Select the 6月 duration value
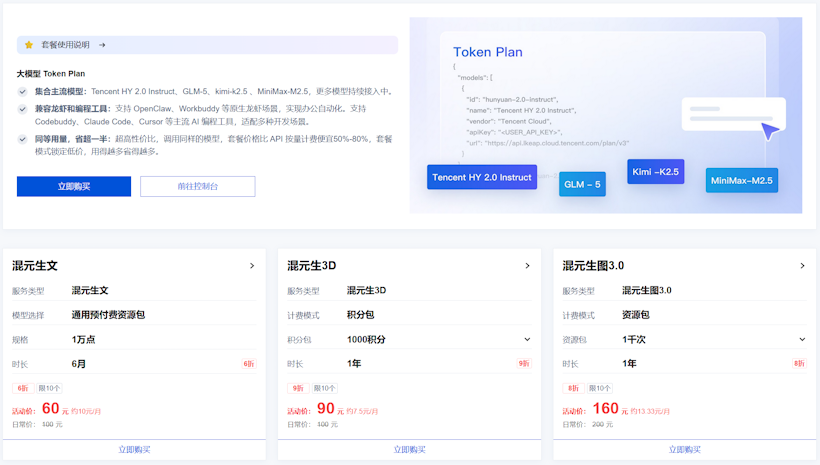 pyautogui.click(x=78, y=364)
